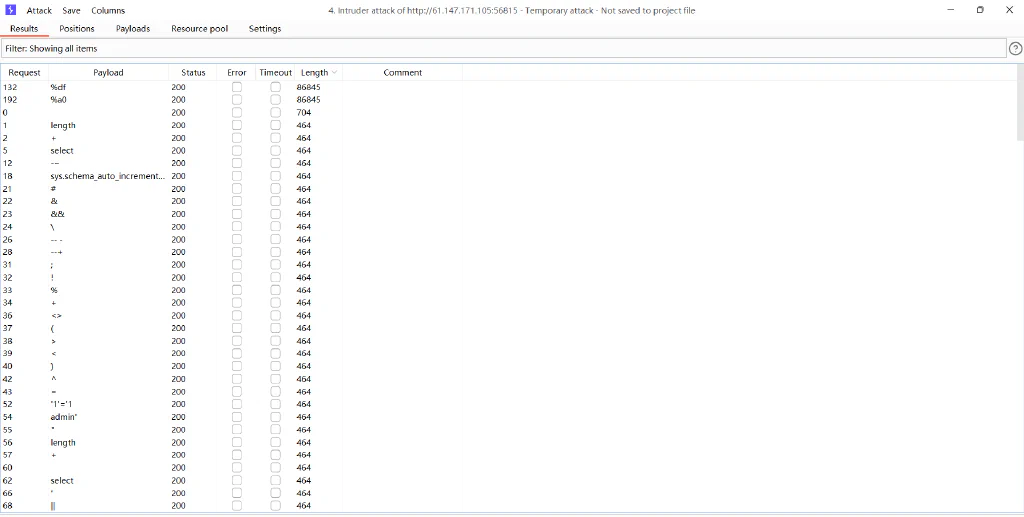This screenshot has width=1024, height=517.
Task: Click the Length column sort arrow
Action: pyautogui.click(x=334, y=72)
